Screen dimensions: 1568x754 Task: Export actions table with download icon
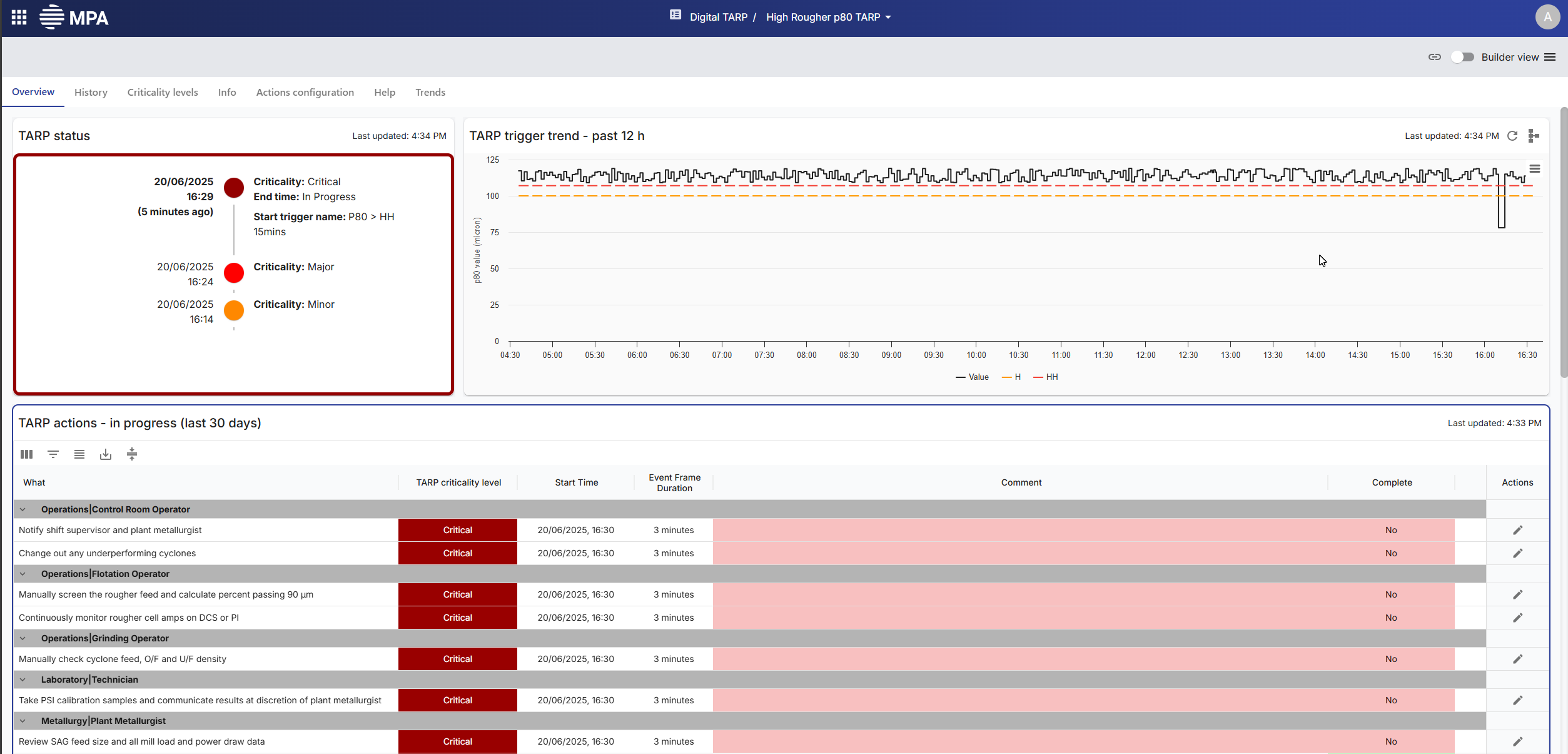click(106, 454)
